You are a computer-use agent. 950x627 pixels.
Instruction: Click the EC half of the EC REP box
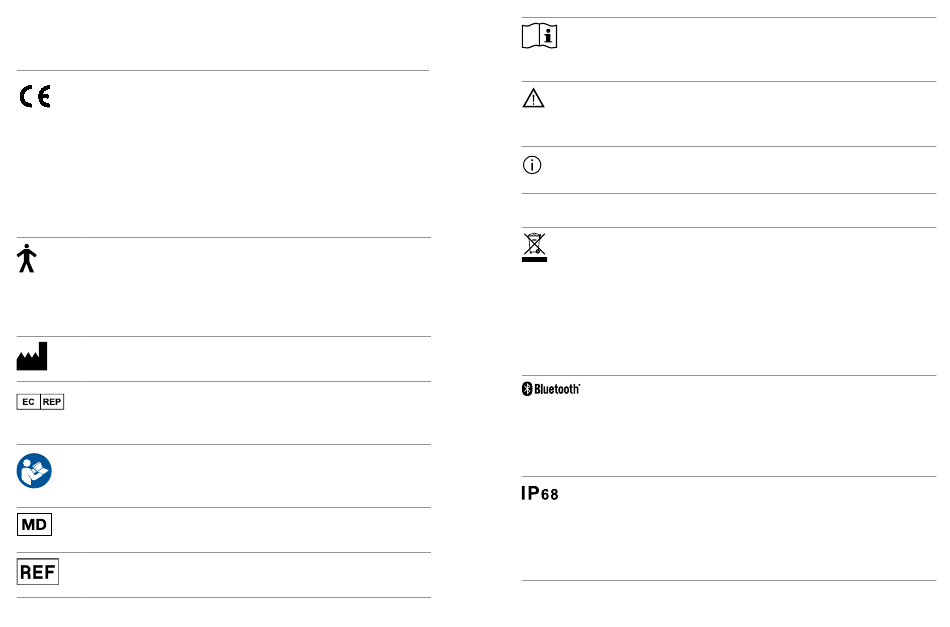(28, 402)
